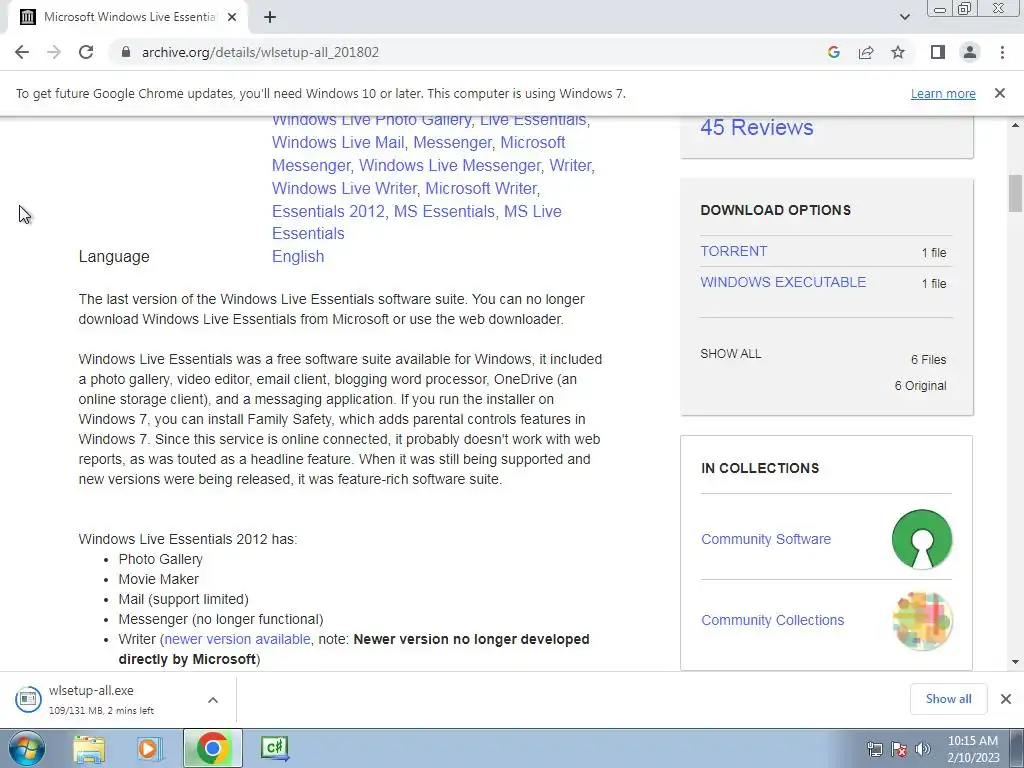Bookmark this page with the star icon
The image size is (1024, 768).
(x=898, y=52)
